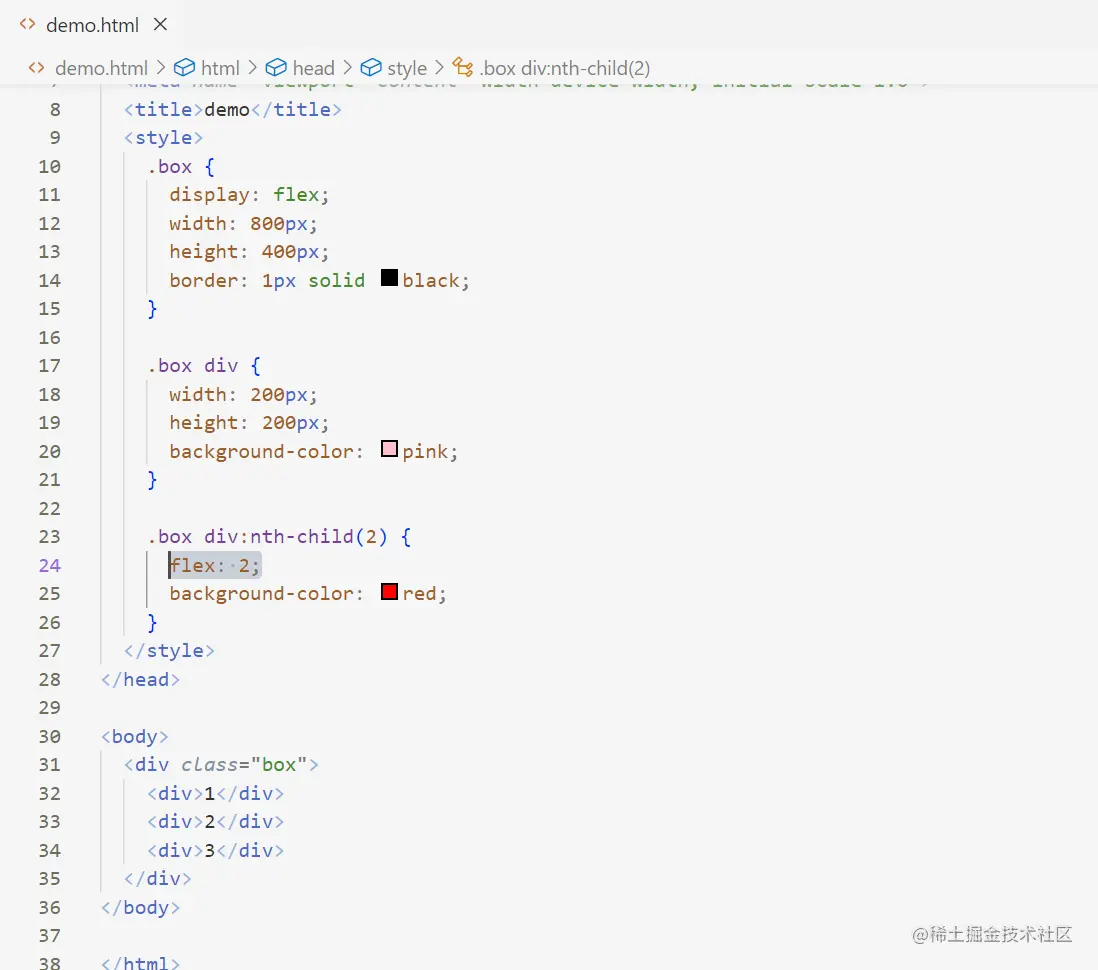Open the style breadcrumb segment

(x=407, y=68)
